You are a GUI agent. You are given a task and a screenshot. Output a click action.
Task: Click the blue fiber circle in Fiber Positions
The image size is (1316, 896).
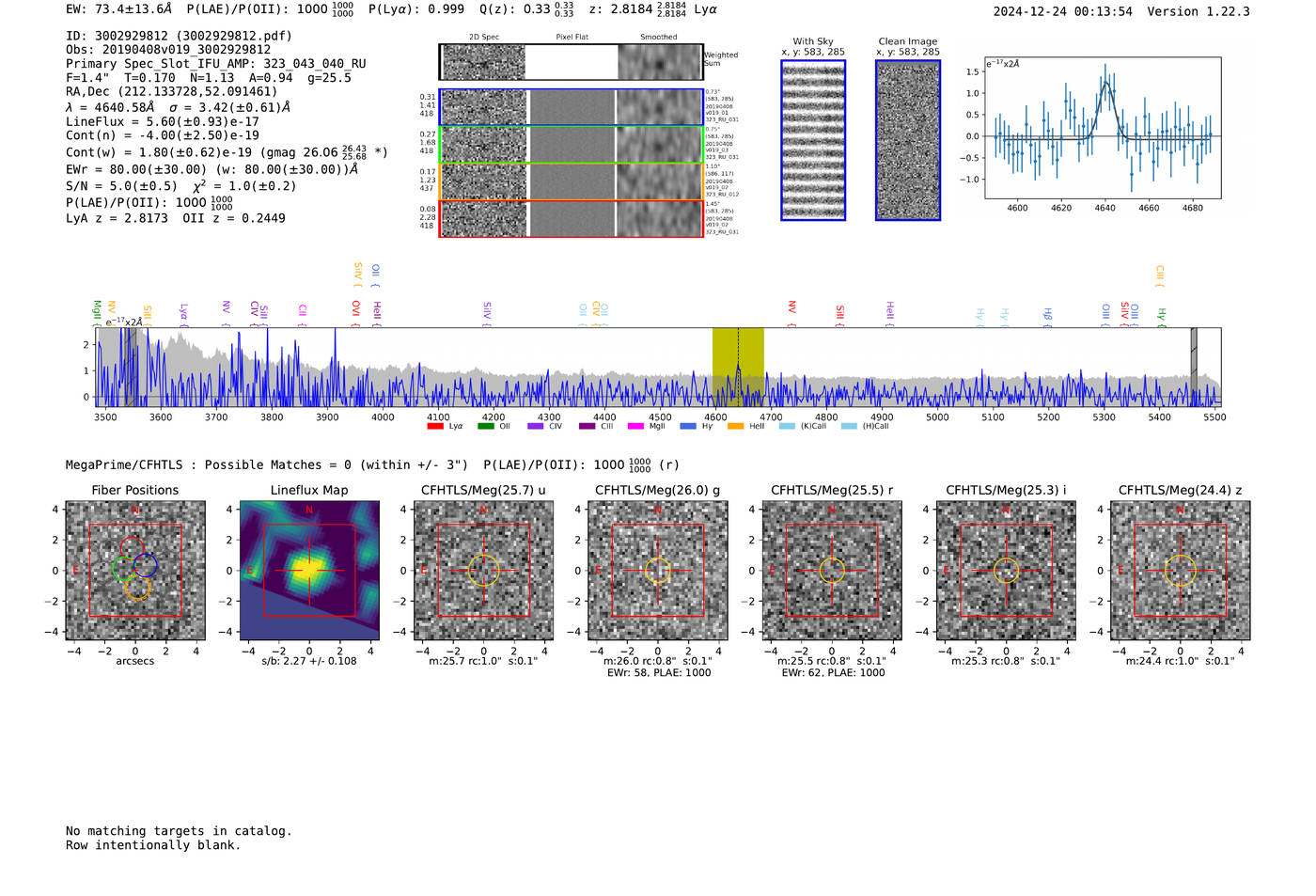coord(145,565)
